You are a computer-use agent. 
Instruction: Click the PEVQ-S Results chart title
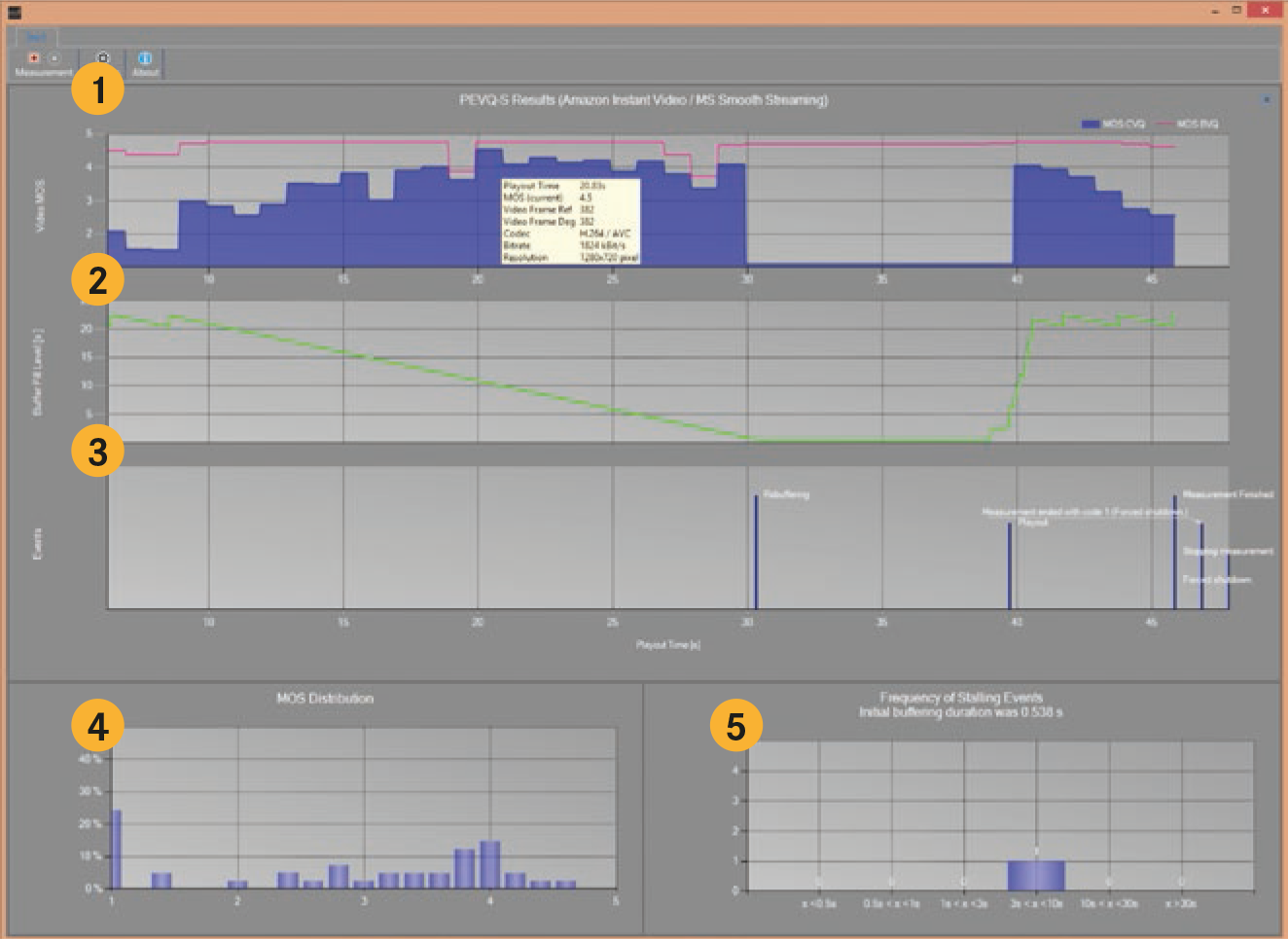643,99
